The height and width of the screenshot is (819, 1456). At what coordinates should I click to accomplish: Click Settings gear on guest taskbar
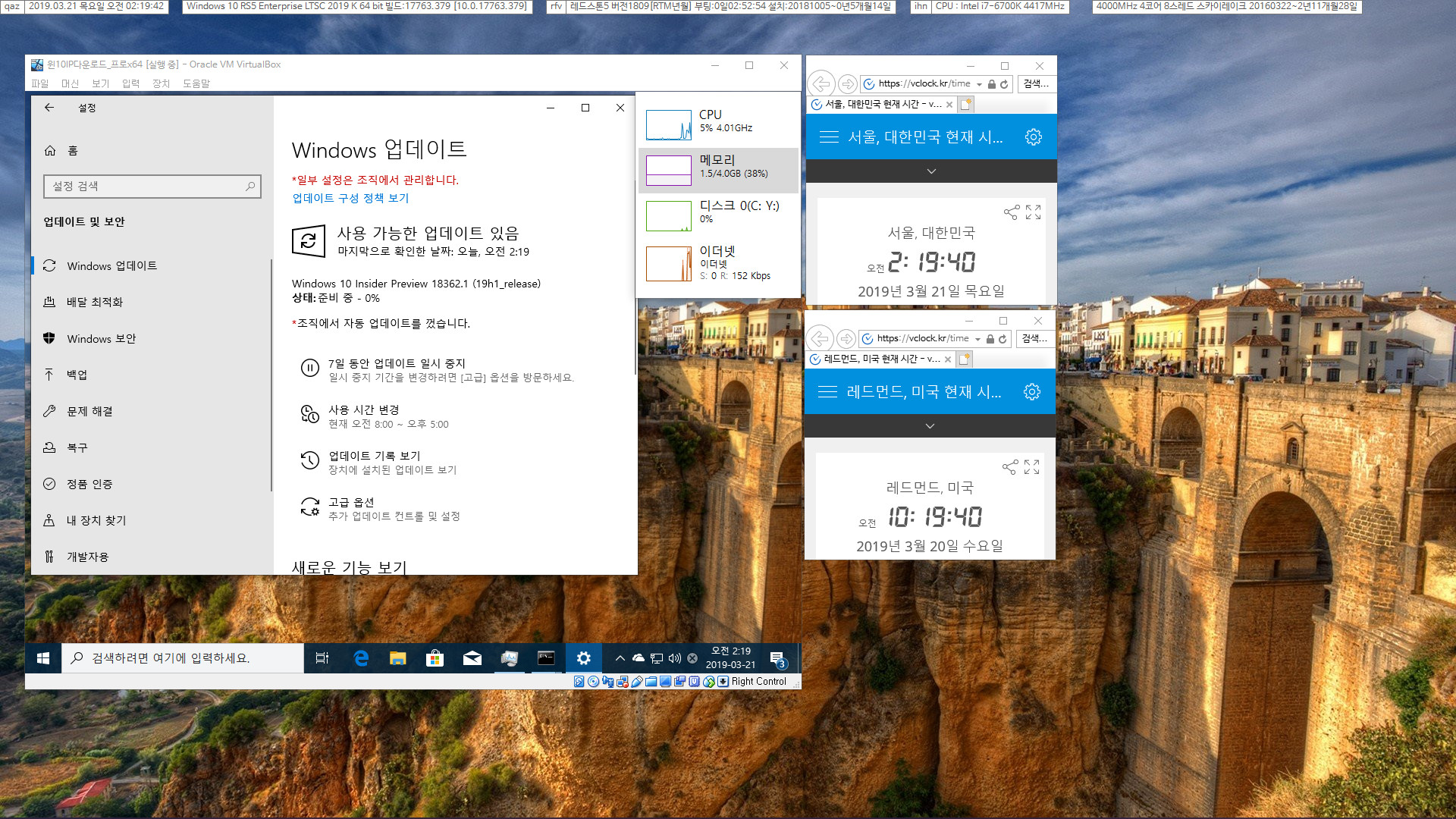(x=583, y=658)
